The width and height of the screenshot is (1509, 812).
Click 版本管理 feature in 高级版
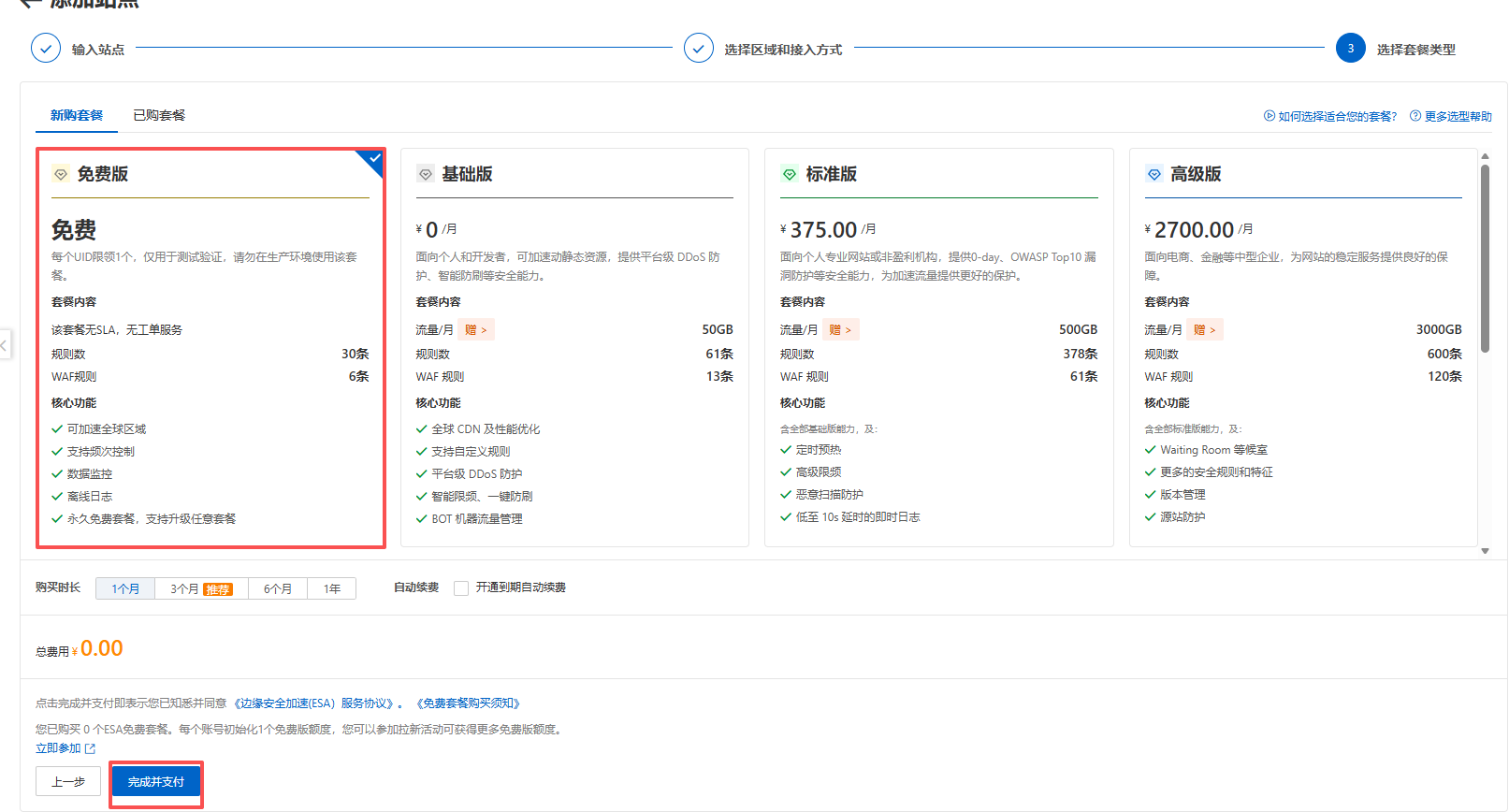1183,495
